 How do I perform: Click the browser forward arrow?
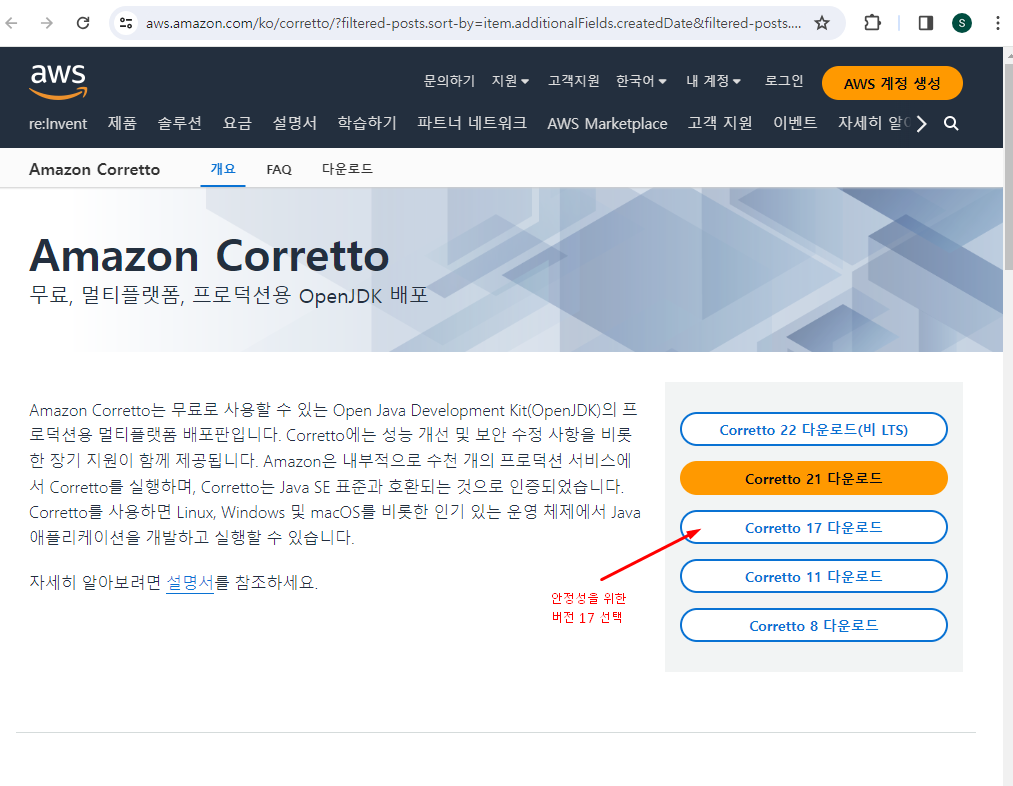[x=47, y=23]
